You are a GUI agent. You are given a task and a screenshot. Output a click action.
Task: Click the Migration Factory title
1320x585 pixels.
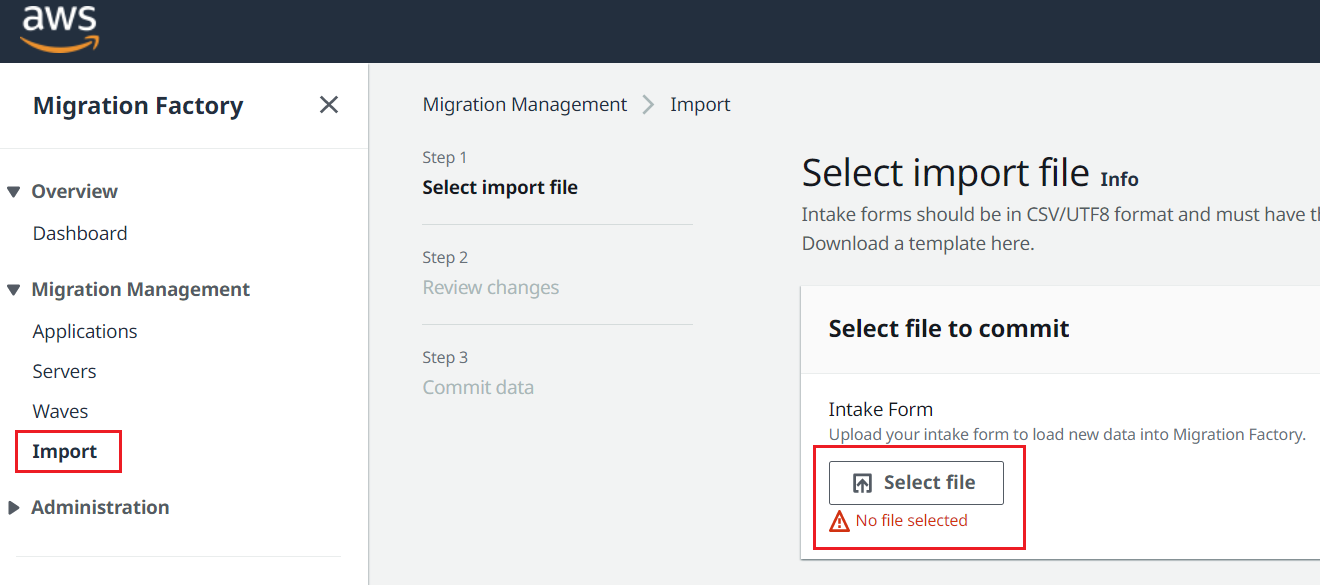pyautogui.click(x=138, y=106)
